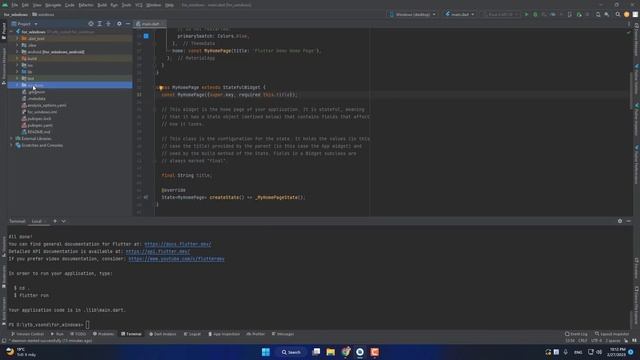Click the terminal prompt input line
This screenshot has width=640, height=360.
(x=87, y=325)
